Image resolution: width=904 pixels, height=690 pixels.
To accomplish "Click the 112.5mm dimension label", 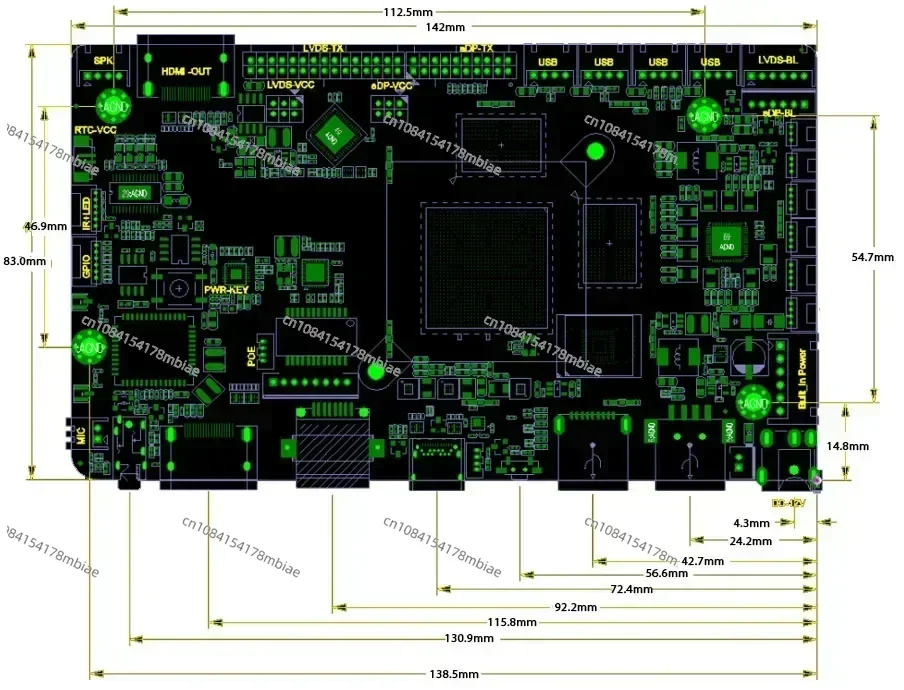I will pyautogui.click(x=408, y=12).
